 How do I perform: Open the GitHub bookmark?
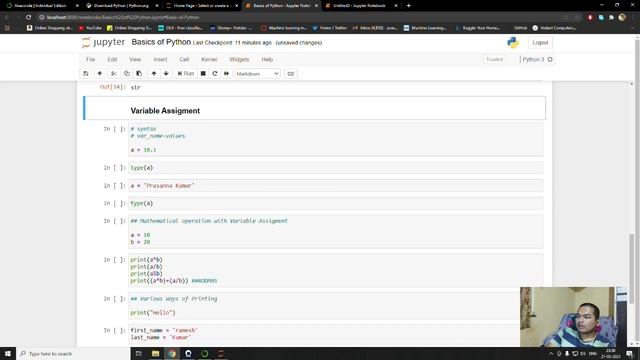(x=520, y=28)
